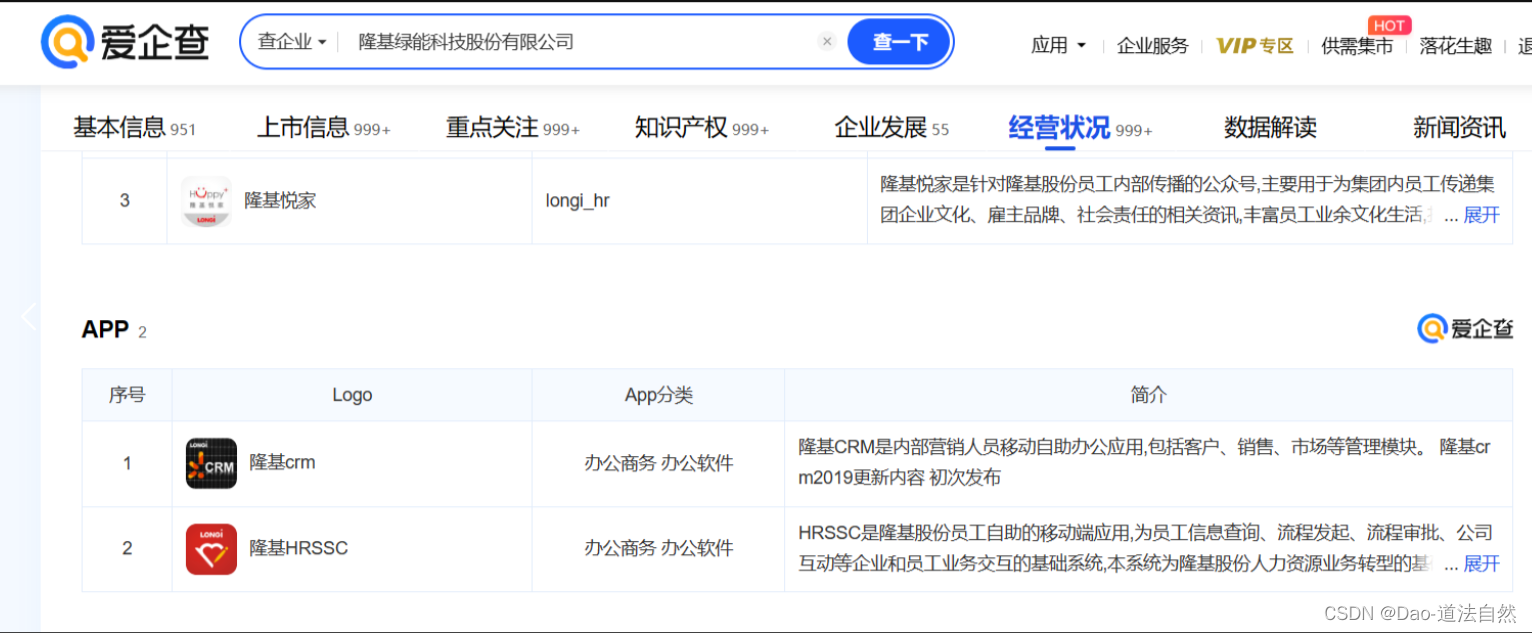Click the 隆基悦家 account name
The height and width of the screenshot is (633, 1532).
click(280, 201)
